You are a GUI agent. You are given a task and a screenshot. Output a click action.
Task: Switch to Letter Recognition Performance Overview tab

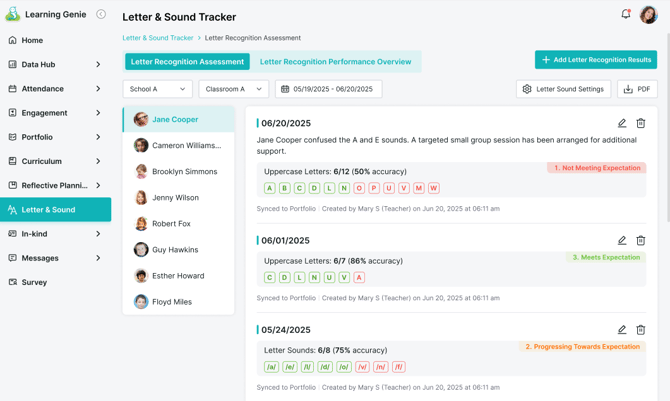(x=335, y=62)
